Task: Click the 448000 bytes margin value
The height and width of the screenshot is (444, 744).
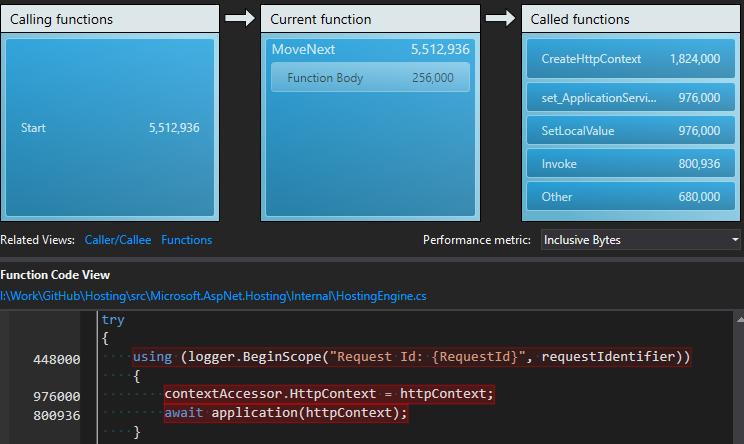Action: click(56, 360)
